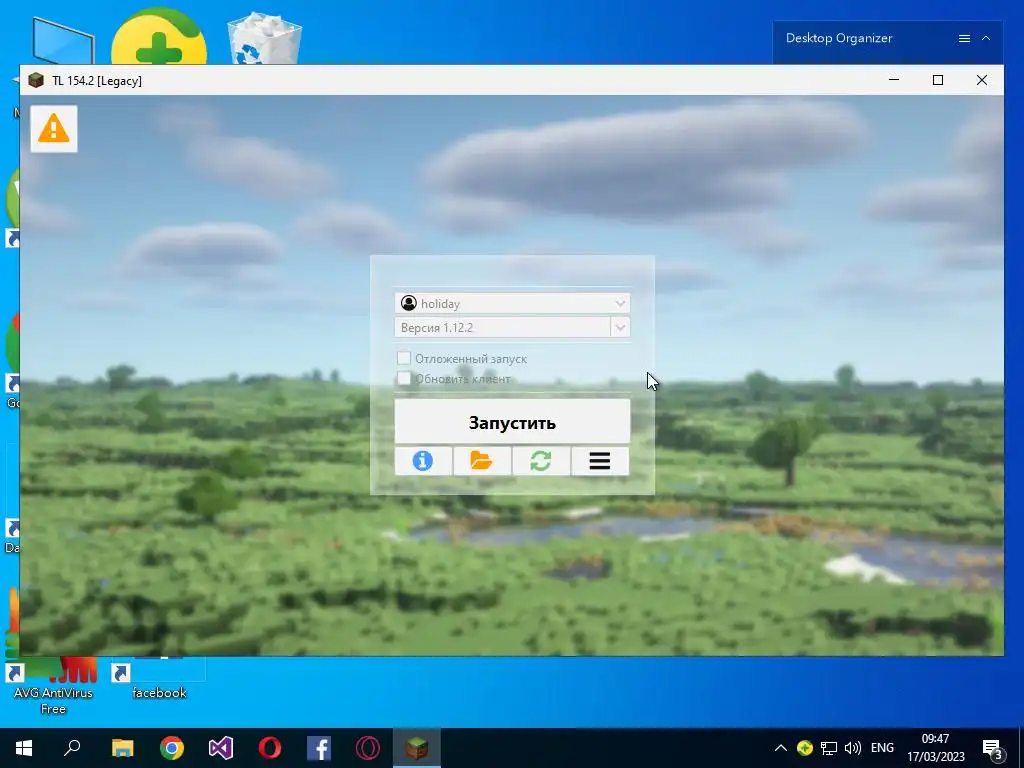The height and width of the screenshot is (768, 1024).
Task: Click the Запустить launch button
Action: (512, 422)
